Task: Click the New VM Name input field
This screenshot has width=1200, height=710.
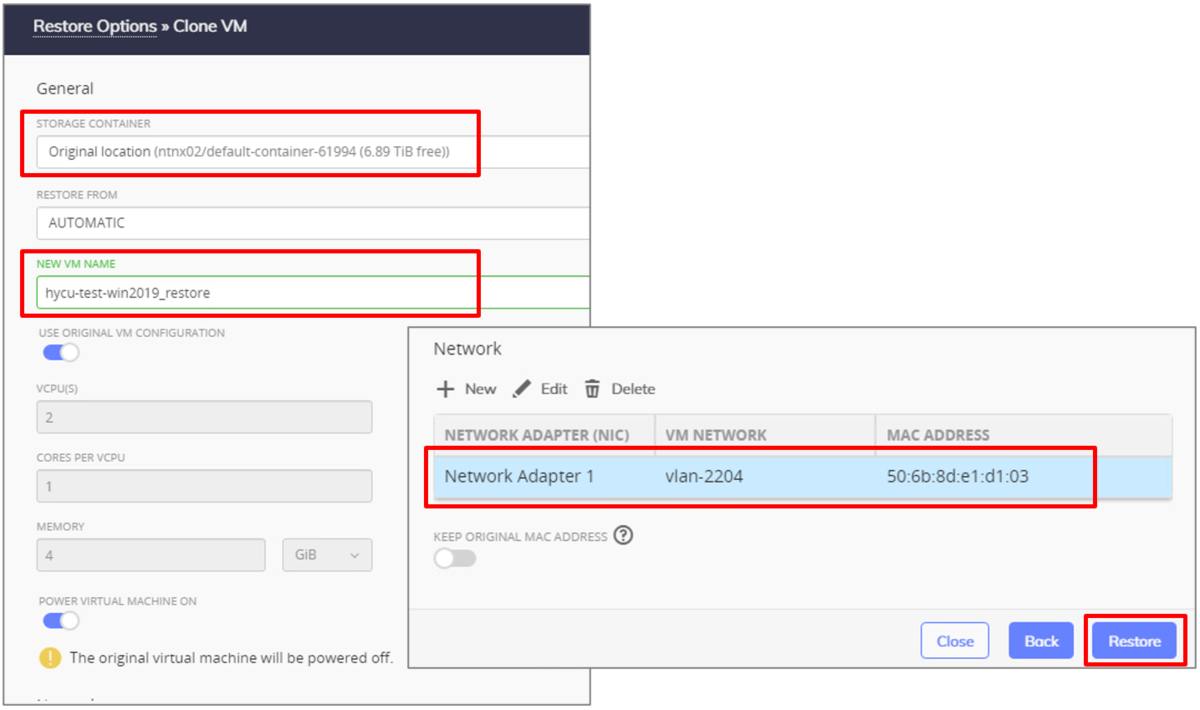Action: pos(313,293)
